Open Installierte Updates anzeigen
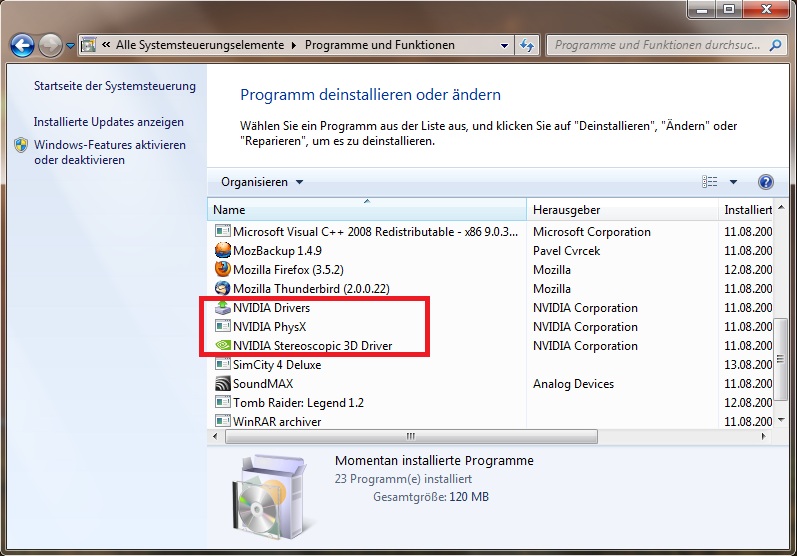The width and height of the screenshot is (797, 556). click(108, 122)
